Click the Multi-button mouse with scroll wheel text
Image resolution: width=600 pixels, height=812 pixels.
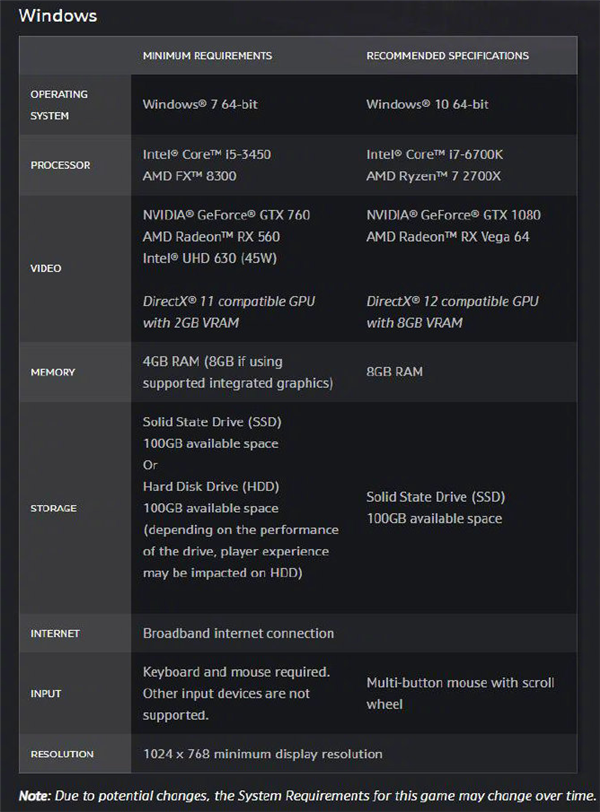tap(460, 693)
